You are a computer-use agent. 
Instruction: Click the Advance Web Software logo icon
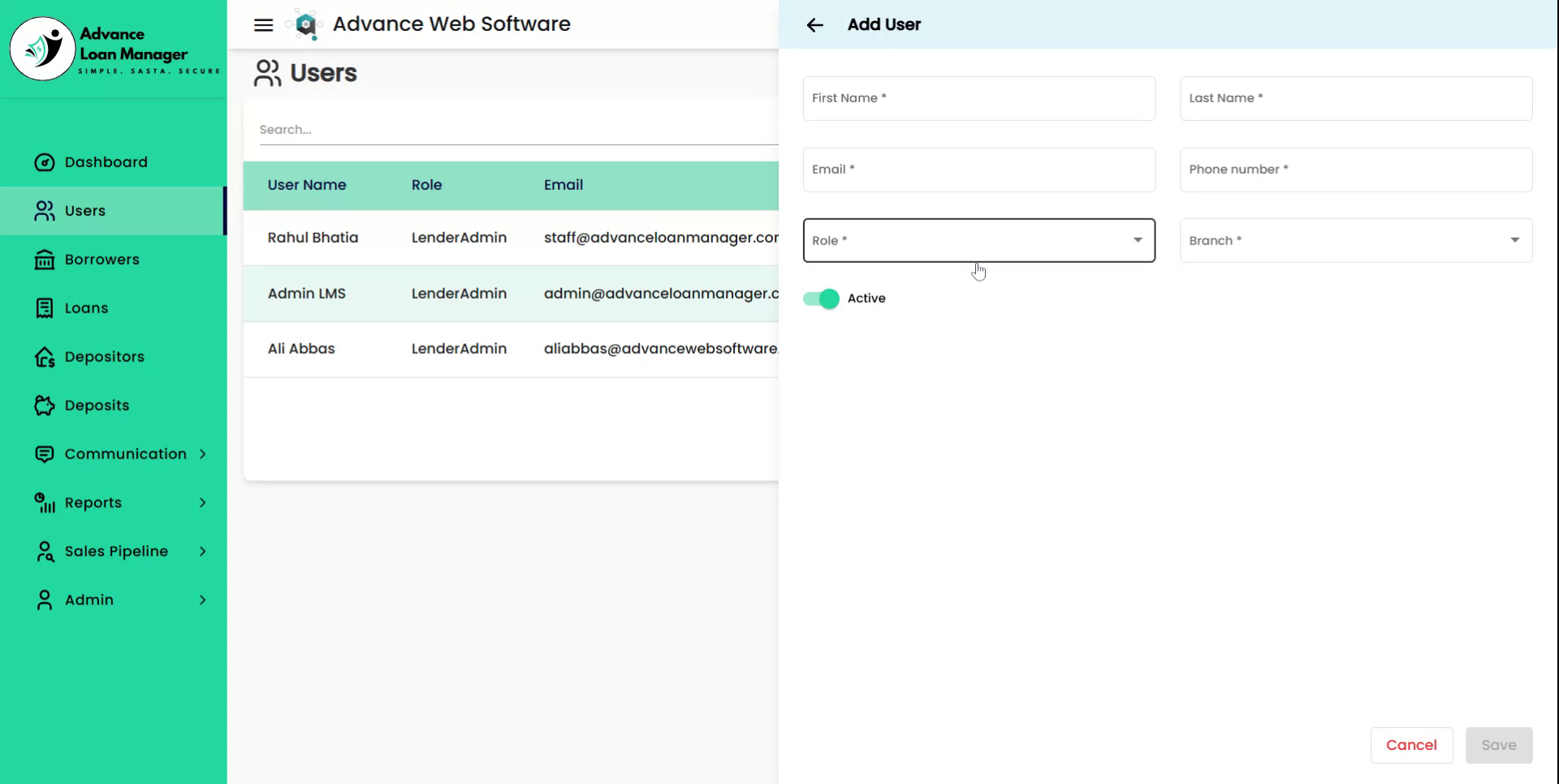click(305, 25)
